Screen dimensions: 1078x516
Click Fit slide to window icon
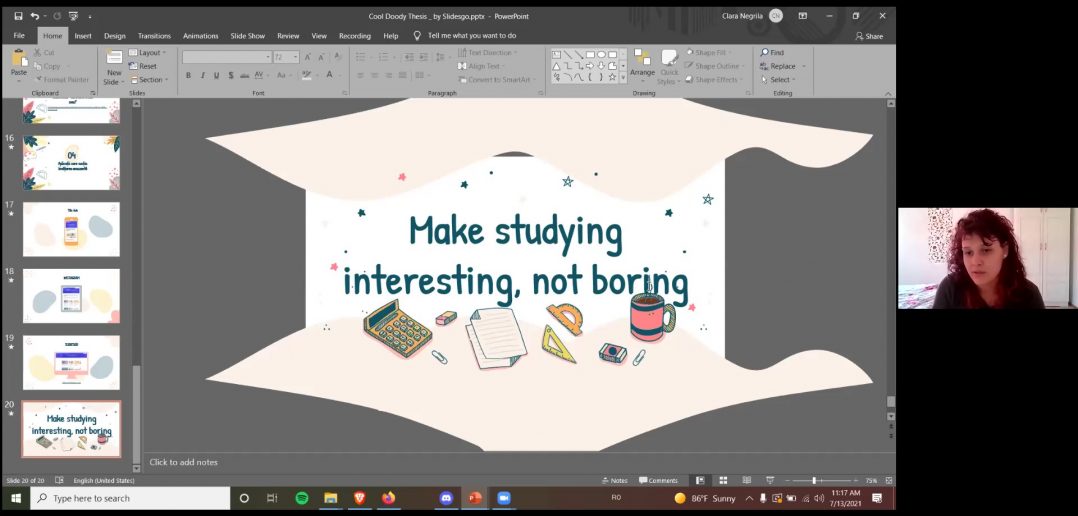pyautogui.click(x=889, y=480)
